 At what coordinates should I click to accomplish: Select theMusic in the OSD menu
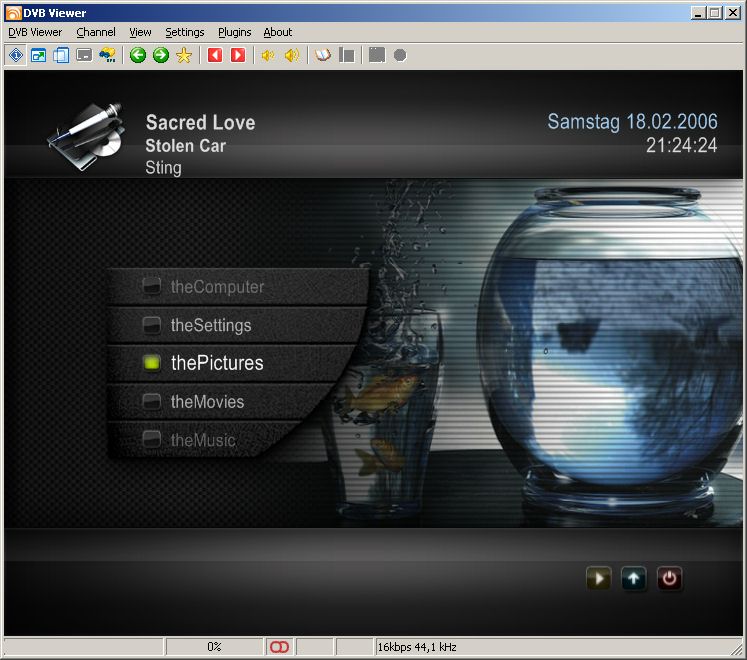205,439
